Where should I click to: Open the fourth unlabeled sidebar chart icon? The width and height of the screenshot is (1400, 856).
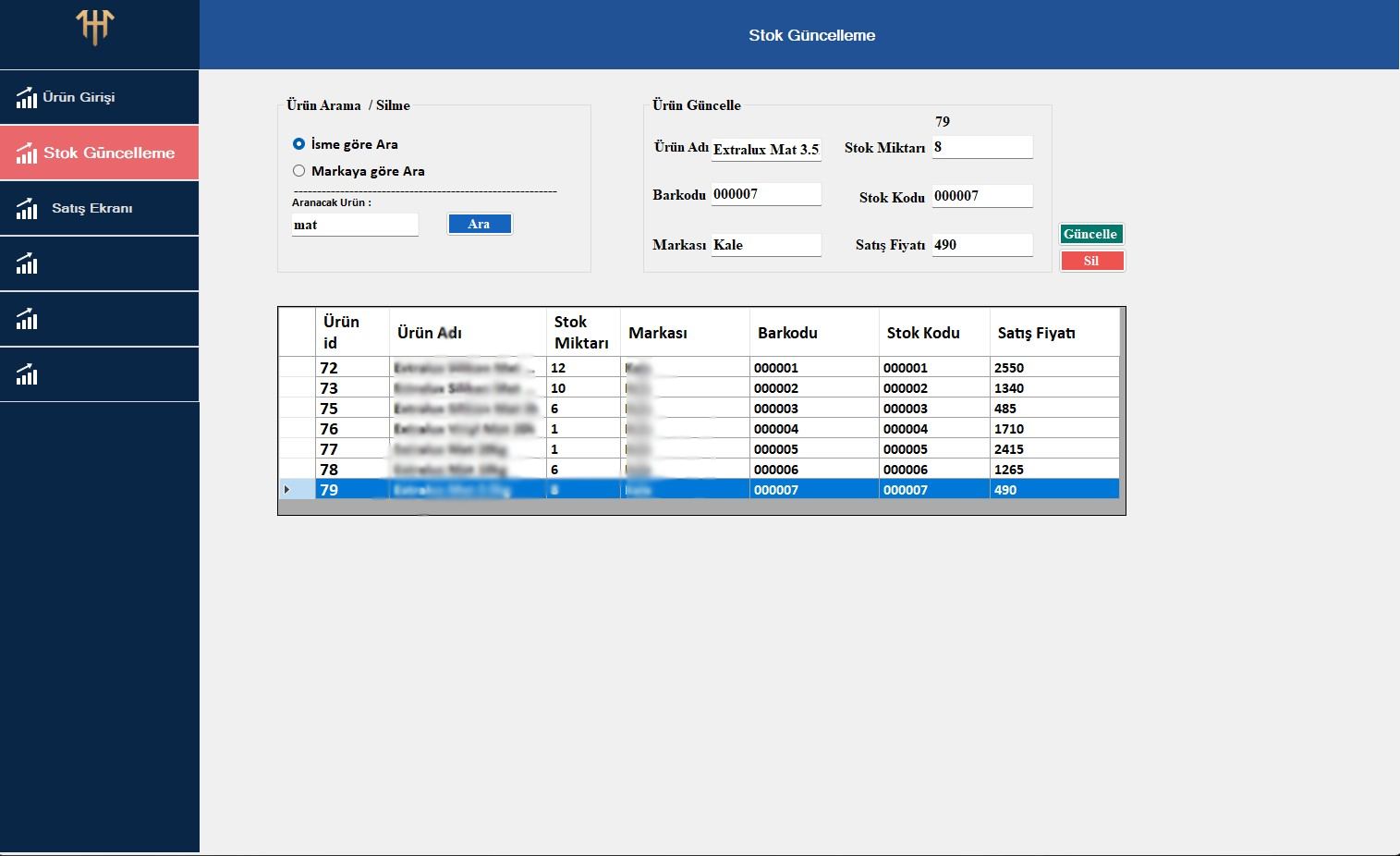tap(27, 264)
